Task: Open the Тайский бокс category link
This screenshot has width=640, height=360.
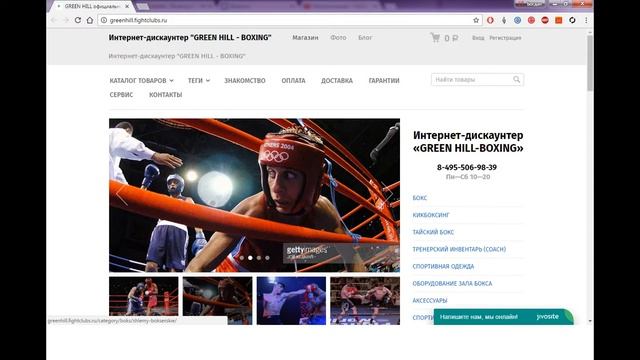Action: pyautogui.click(x=433, y=232)
